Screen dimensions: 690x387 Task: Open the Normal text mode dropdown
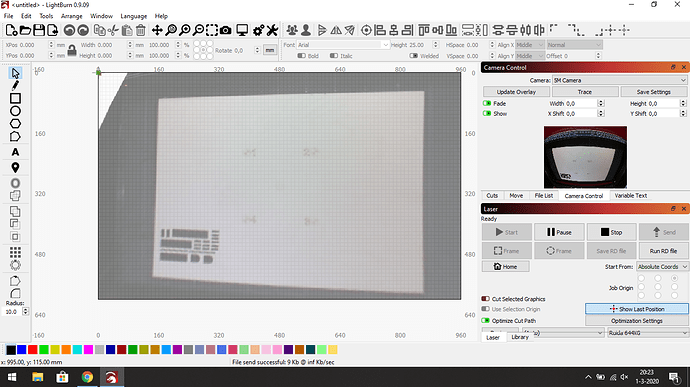click(x=574, y=44)
